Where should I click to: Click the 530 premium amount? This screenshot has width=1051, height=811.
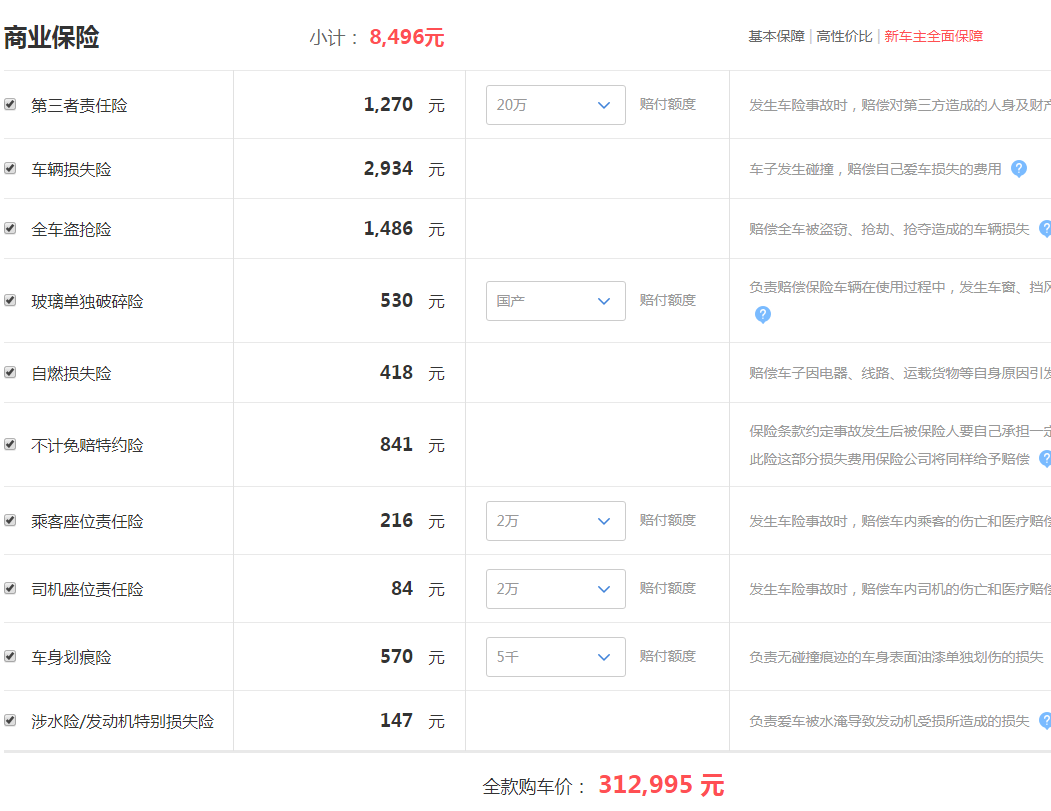(397, 300)
